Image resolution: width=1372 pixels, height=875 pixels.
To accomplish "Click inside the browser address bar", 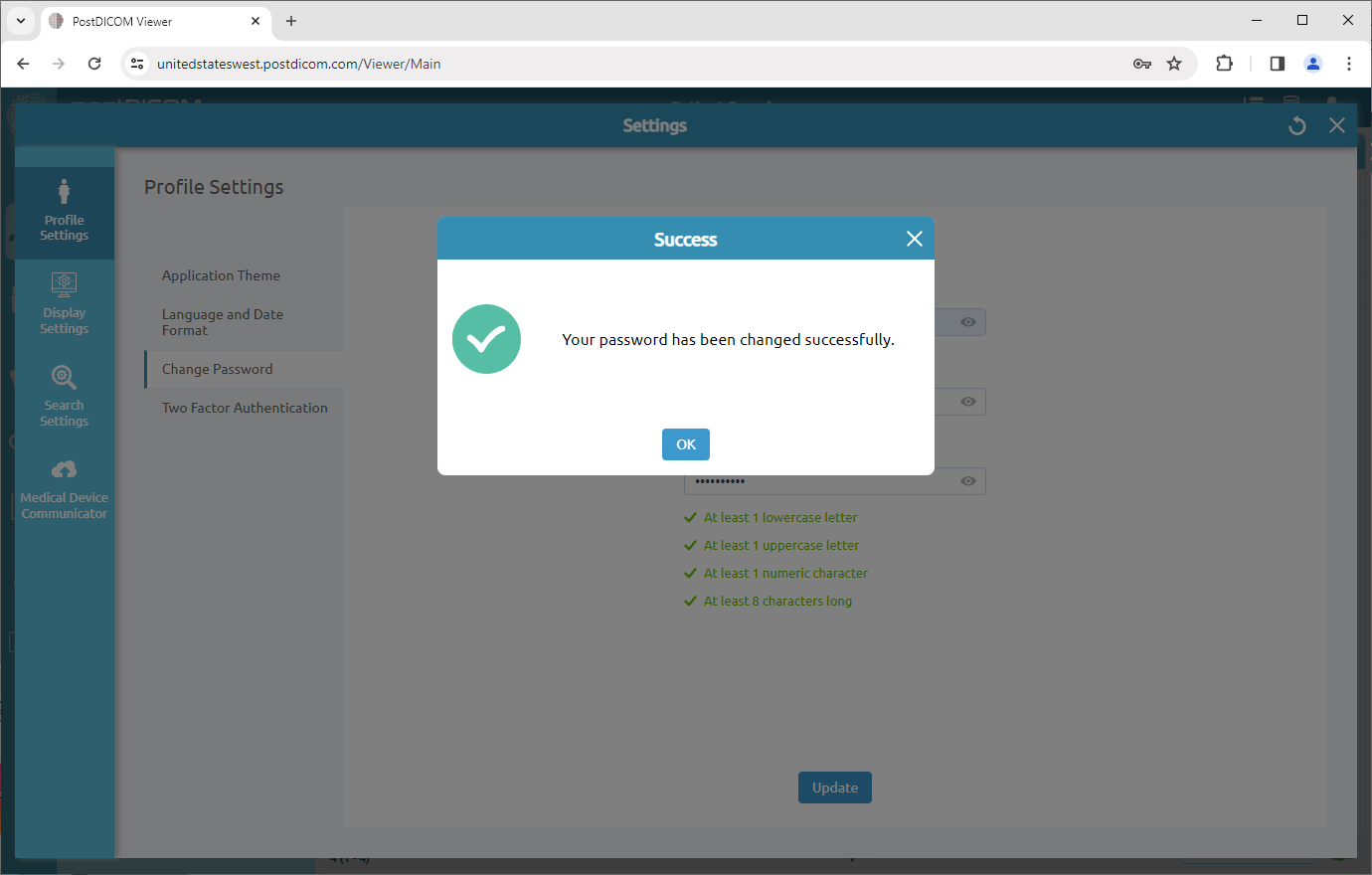I will (597, 63).
